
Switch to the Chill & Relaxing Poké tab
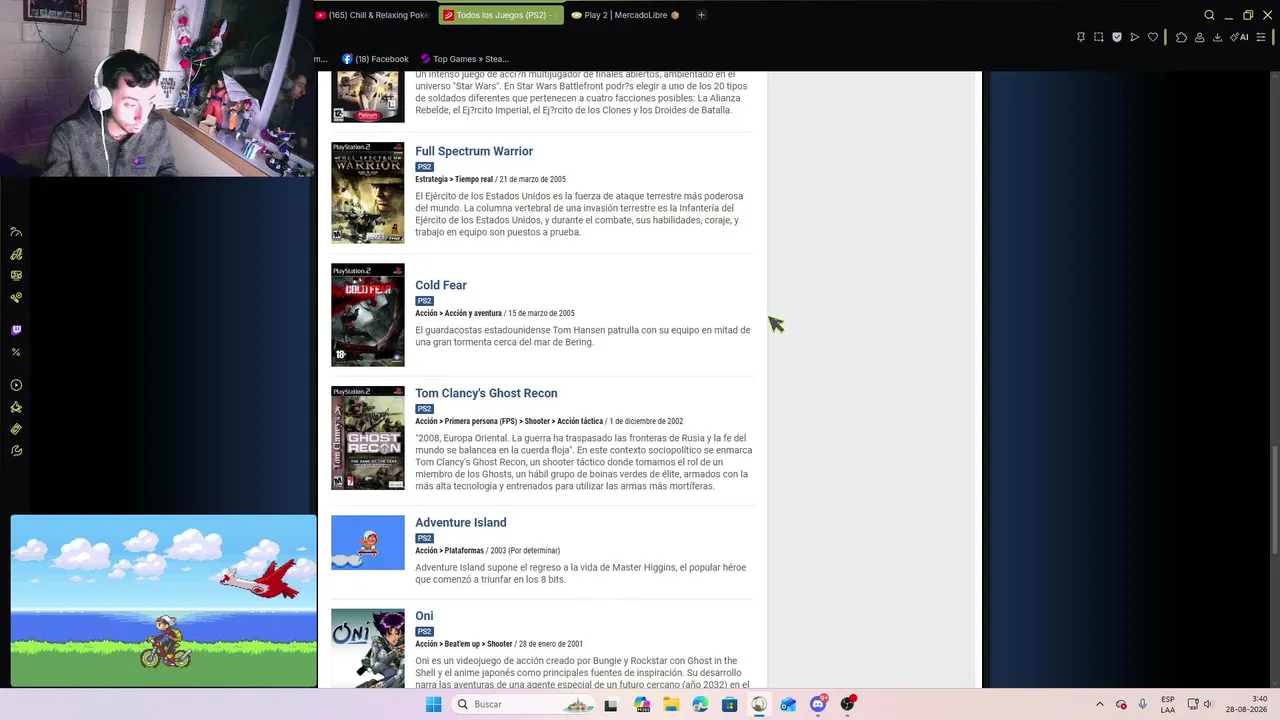click(375, 15)
